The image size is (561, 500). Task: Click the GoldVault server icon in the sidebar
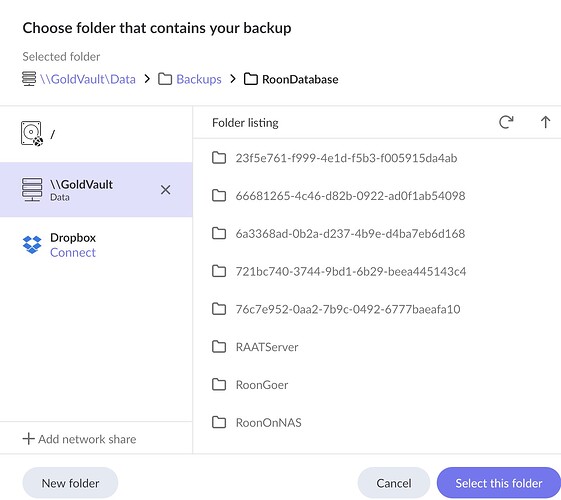point(32,190)
